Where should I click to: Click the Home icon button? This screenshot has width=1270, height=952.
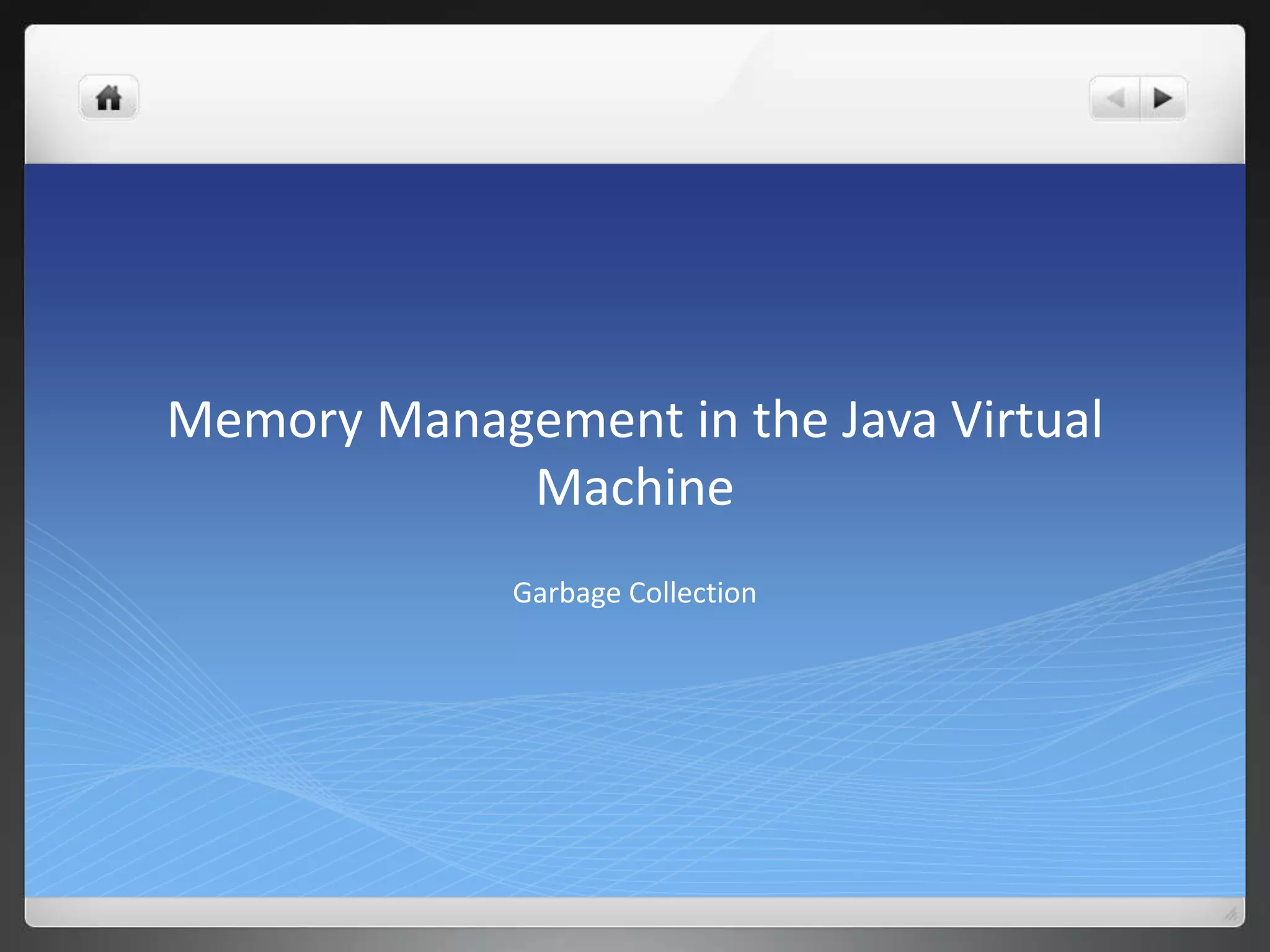tap(109, 98)
